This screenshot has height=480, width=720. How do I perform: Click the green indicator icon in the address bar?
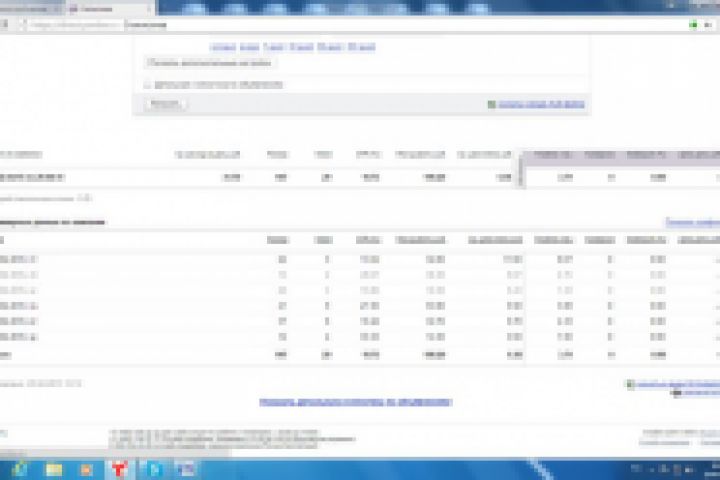point(693,25)
